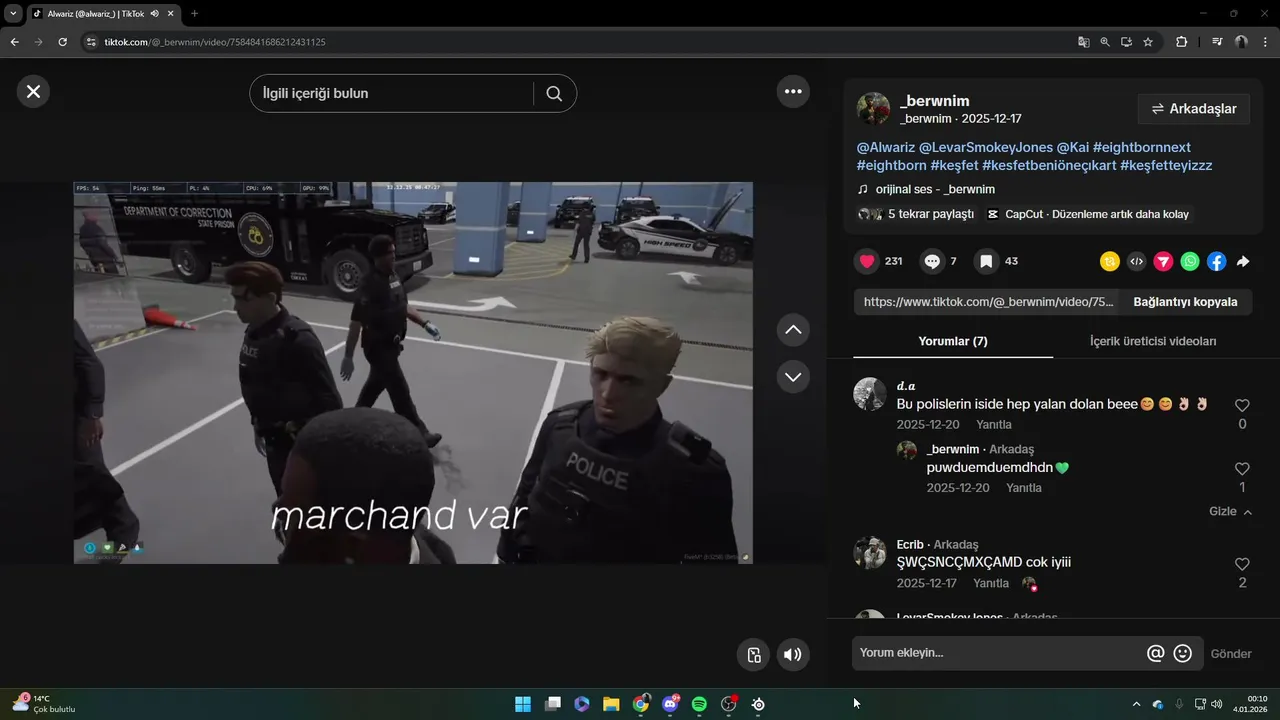Open the #keşfetteyizzz hashtag
The width and height of the screenshot is (1280, 720).
point(1166,165)
